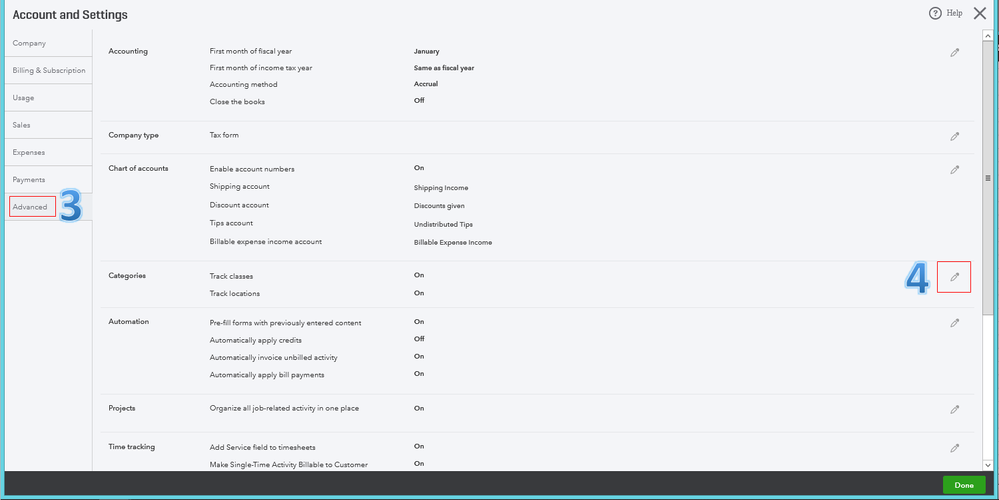The height and width of the screenshot is (500, 999).
Task: Click the 'Undistributed Tips' value
Action: point(443,224)
